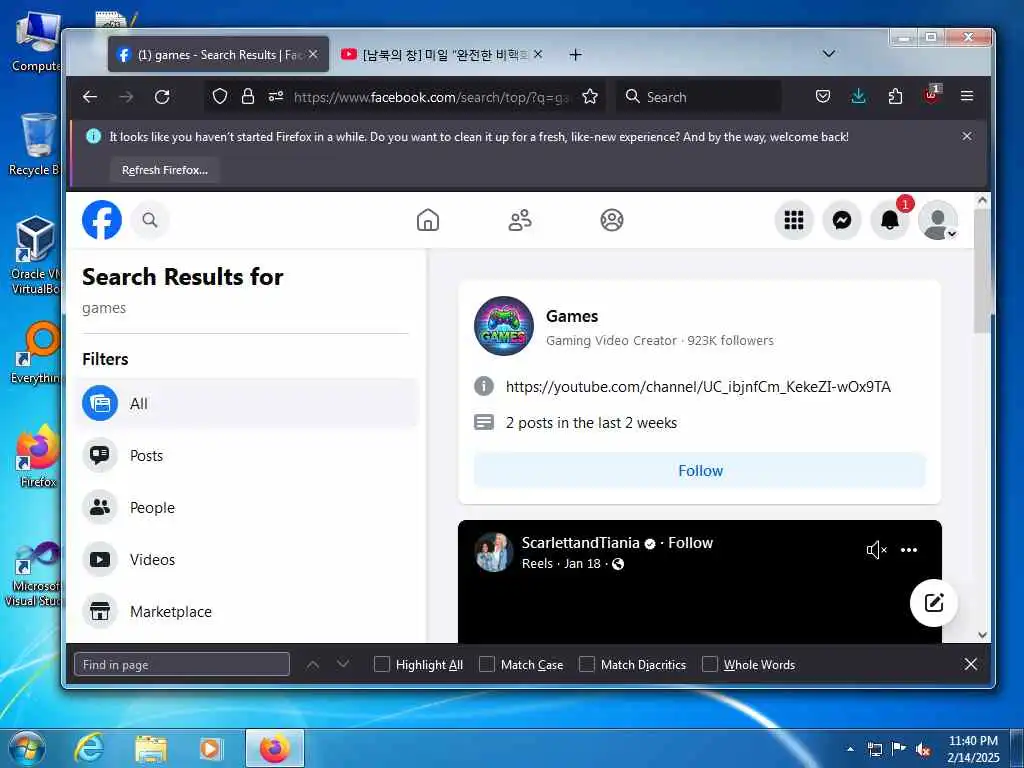Screen dimensions: 1024x768
Task: Open Messenger icon
Action: (842, 220)
